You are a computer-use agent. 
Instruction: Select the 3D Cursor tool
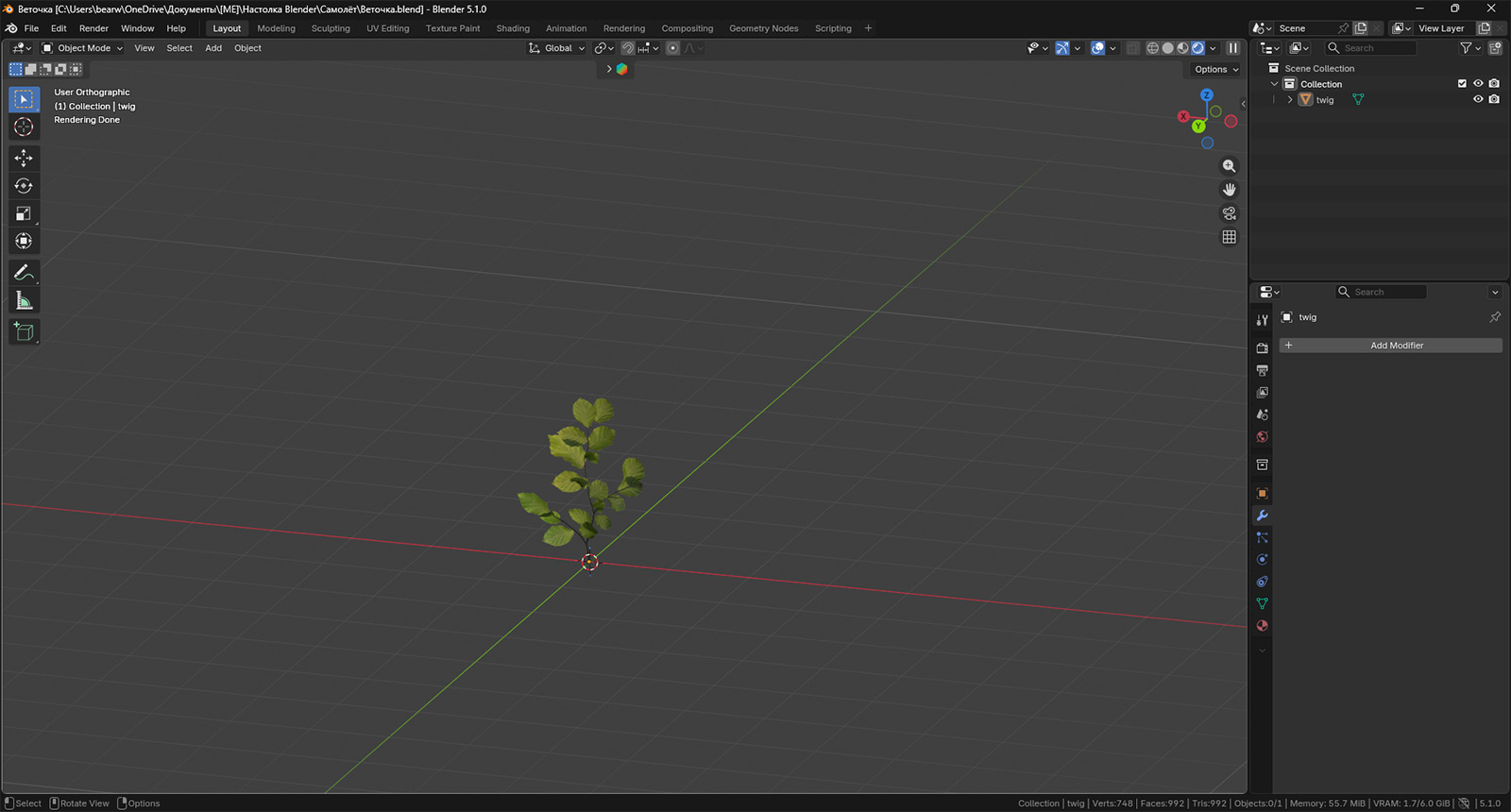coord(24,127)
